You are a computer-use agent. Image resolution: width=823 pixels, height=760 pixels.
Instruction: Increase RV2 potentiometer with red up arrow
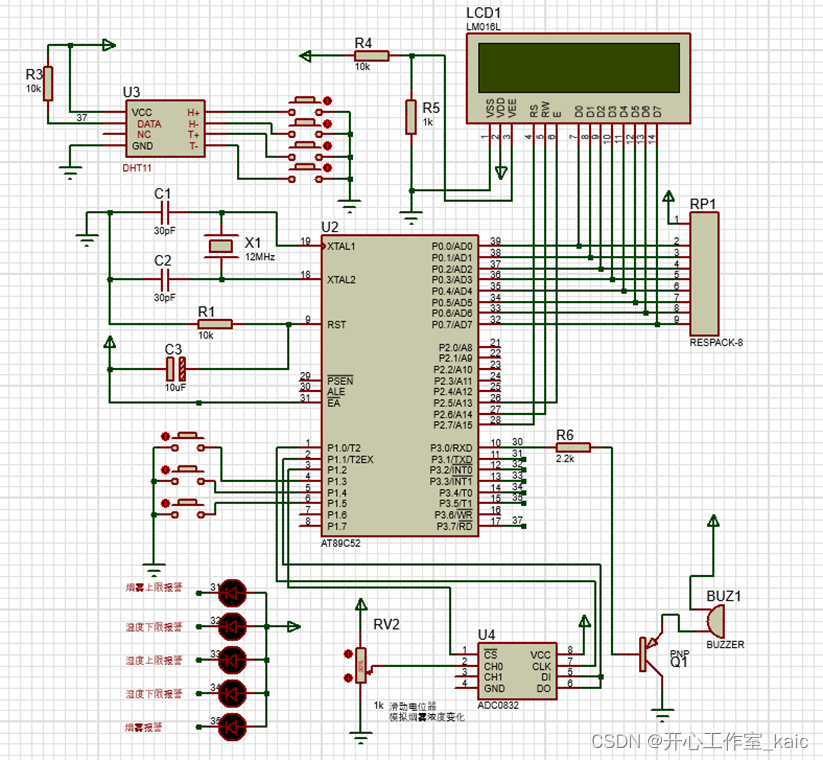[x=347, y=653]
